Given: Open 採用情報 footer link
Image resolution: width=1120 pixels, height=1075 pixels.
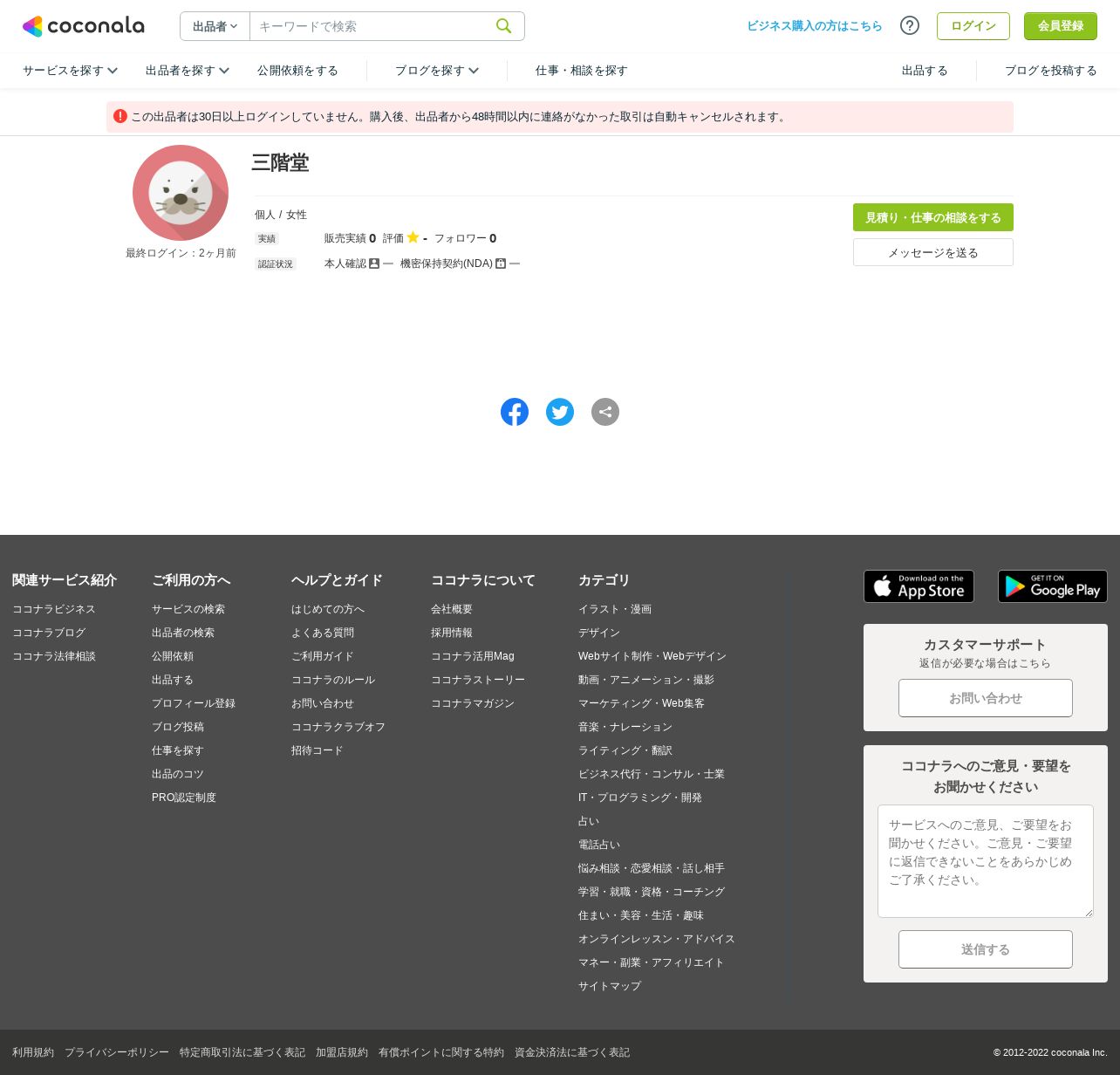Looking at the screenshot, I should [452, 633].
